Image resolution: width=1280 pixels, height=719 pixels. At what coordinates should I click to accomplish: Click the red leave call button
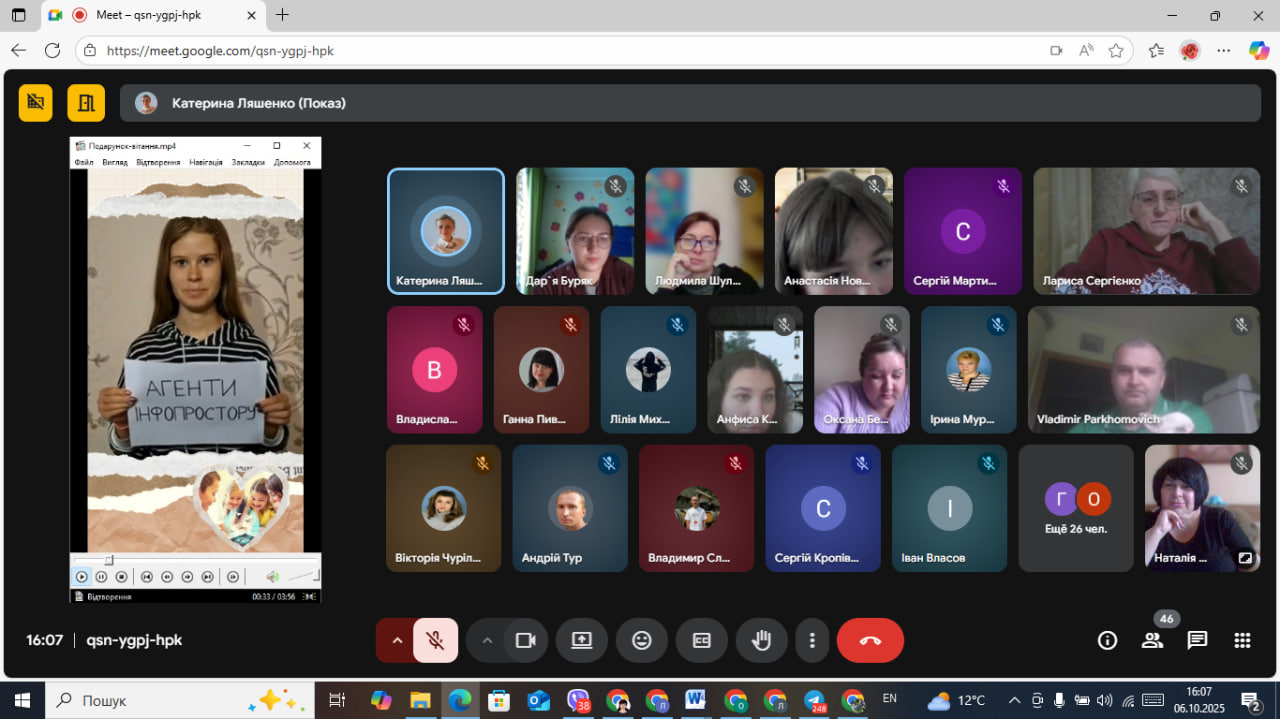coord(870,641)
